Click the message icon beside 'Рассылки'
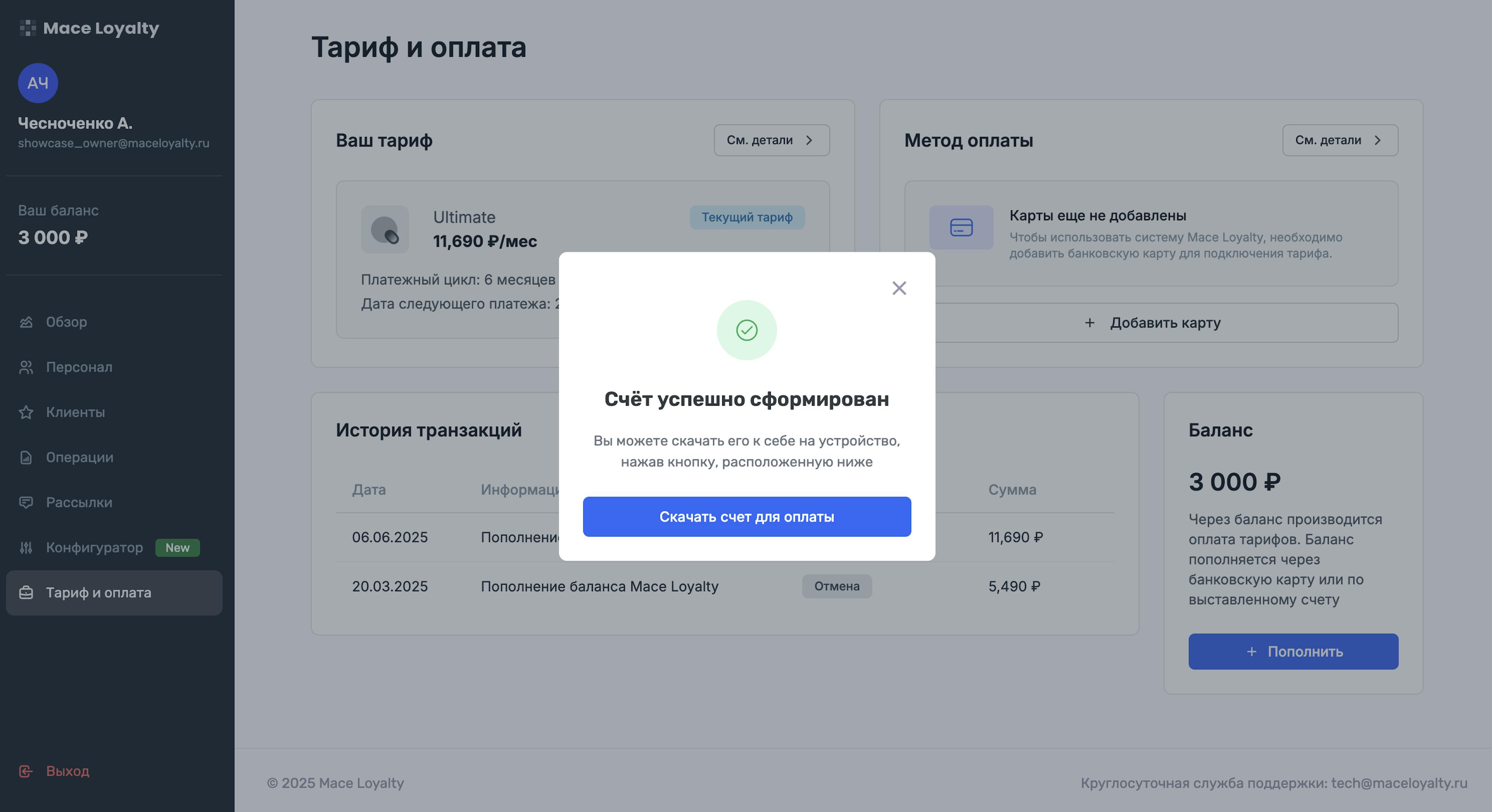This screenshot has height=812, width=1492. coord(26,503)
